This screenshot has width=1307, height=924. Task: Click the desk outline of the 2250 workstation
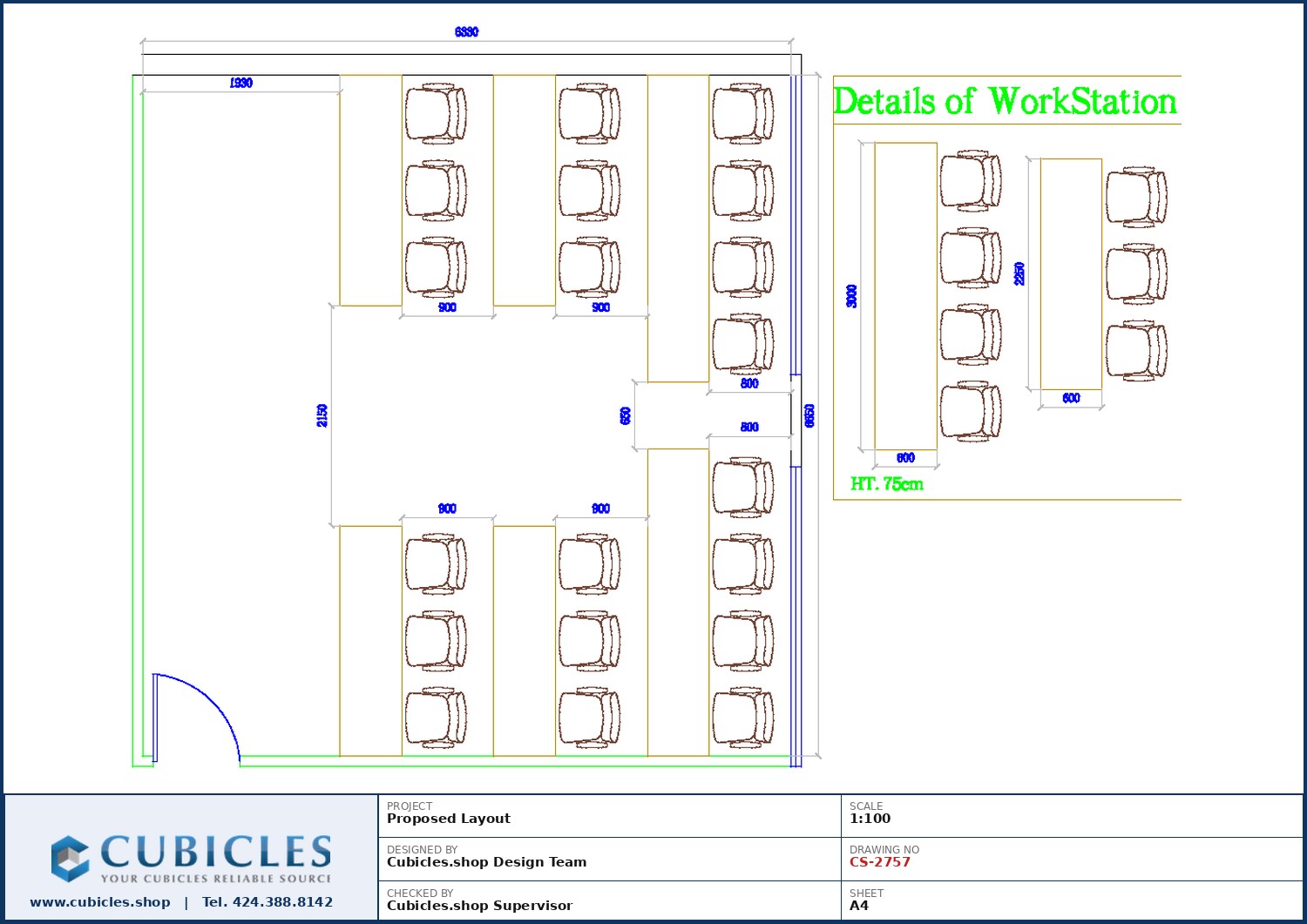(1071, 274)
